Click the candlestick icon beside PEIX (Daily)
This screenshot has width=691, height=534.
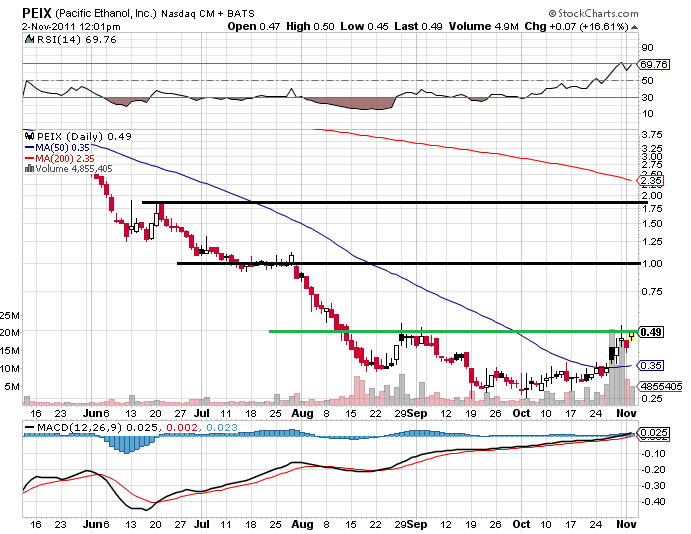[x=30, y=136]
